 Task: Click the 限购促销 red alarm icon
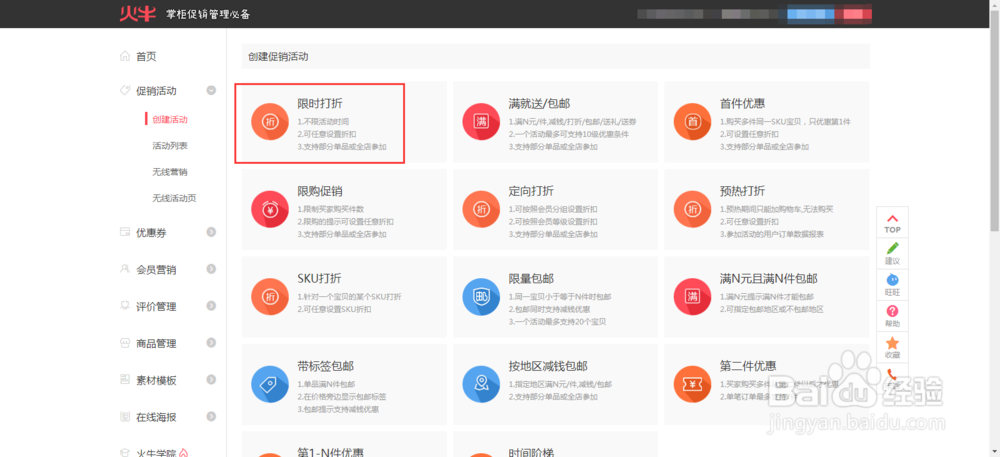click(x=270, y=209)
